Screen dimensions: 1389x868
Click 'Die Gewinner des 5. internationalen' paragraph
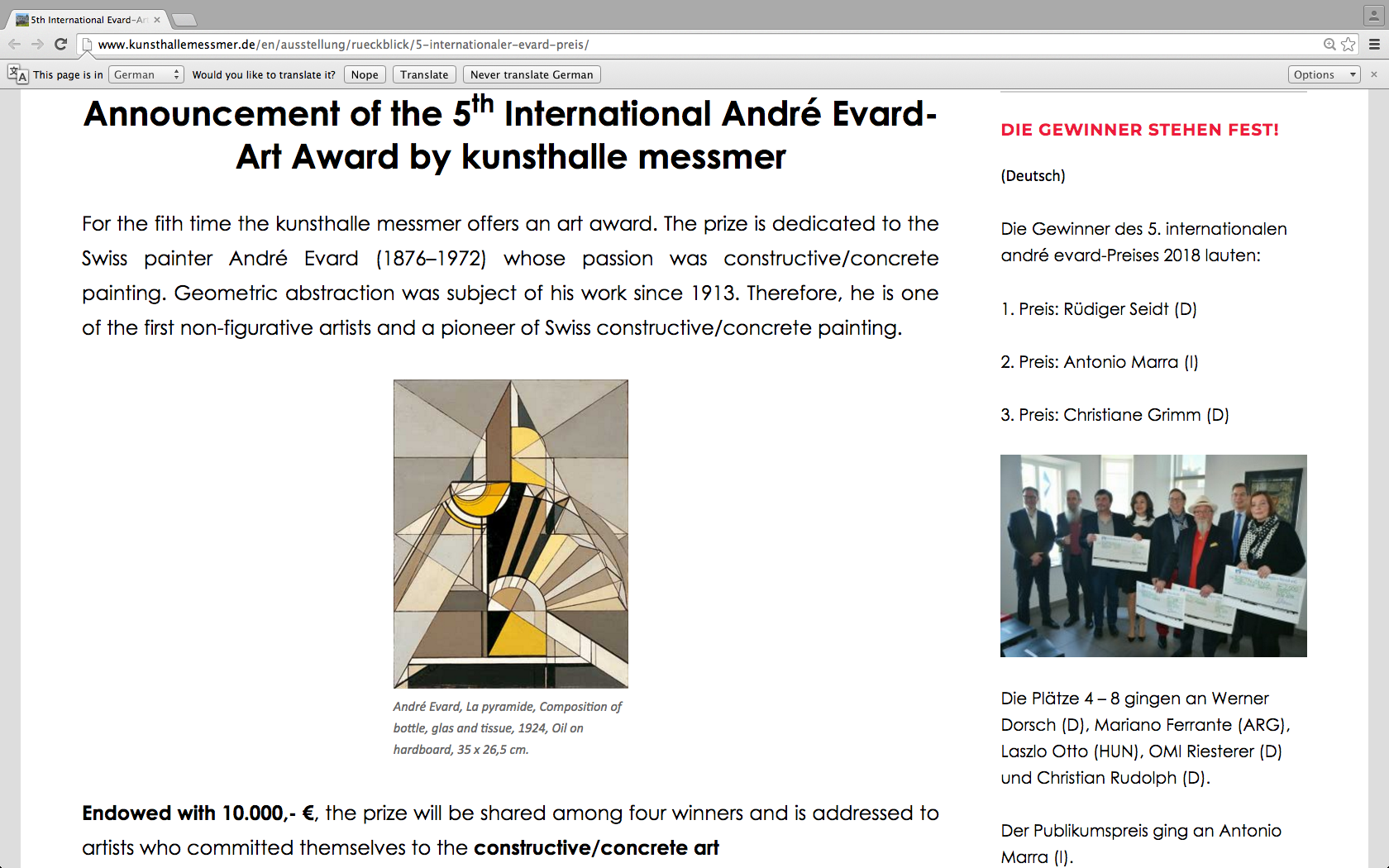[x=1143, y=242]
